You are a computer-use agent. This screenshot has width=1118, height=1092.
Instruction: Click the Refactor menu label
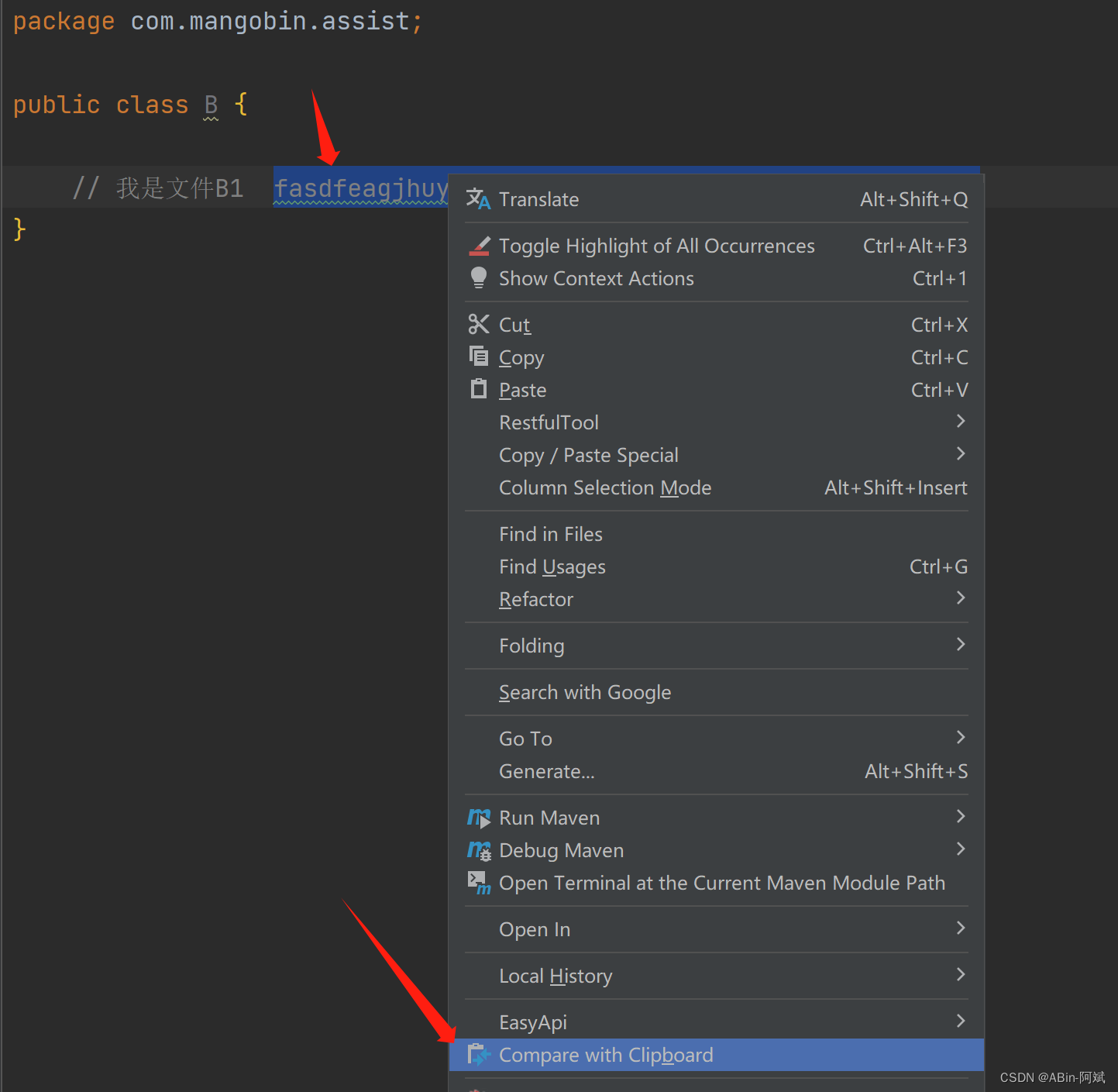(536, 599)
